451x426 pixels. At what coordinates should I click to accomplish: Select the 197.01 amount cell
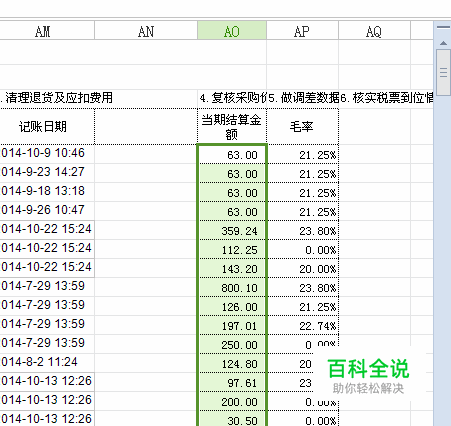coord(232,325)
